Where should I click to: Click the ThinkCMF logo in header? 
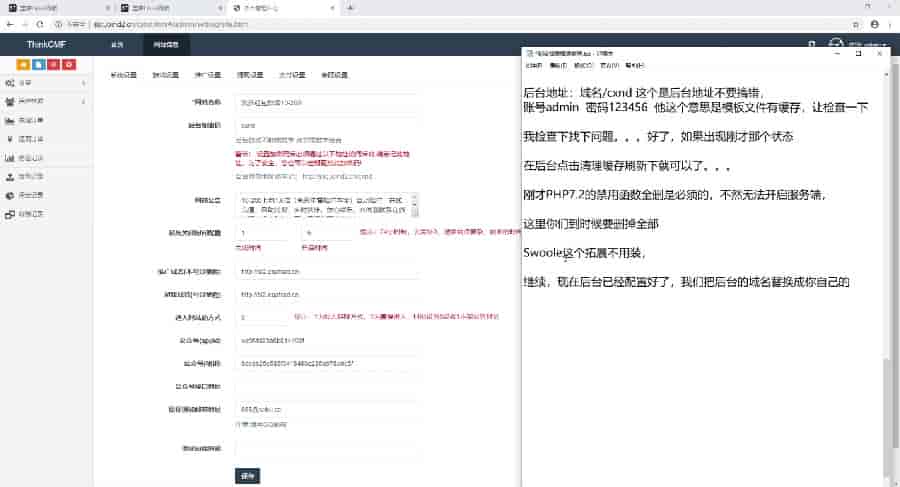tap(46, 44)
